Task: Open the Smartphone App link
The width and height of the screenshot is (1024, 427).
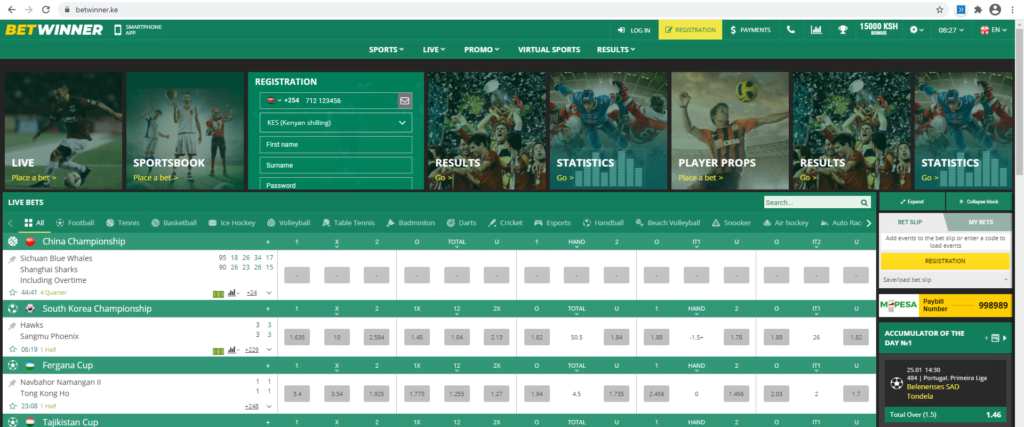Action: (x=138, y=29)
